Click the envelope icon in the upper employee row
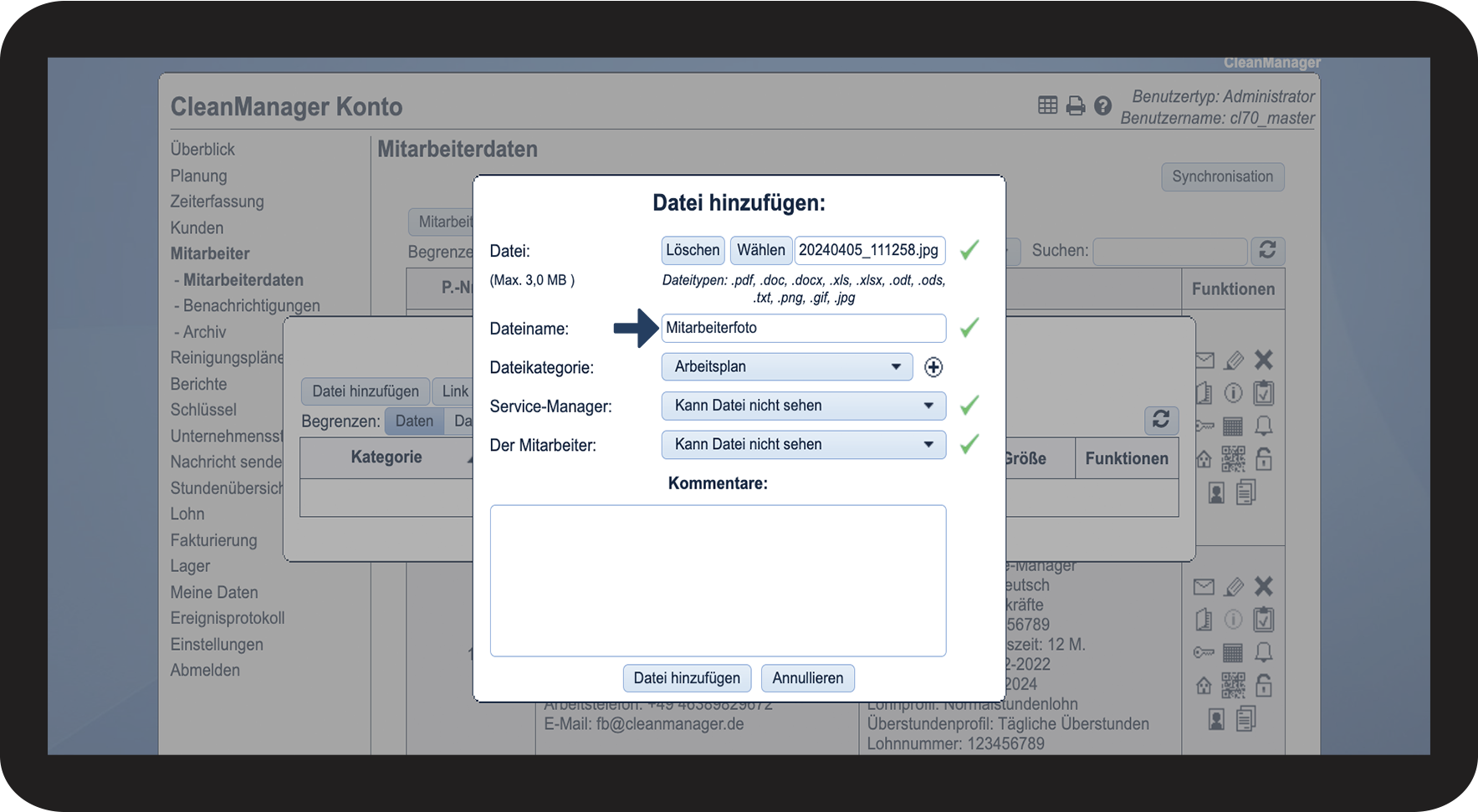 click(1204, 360)
